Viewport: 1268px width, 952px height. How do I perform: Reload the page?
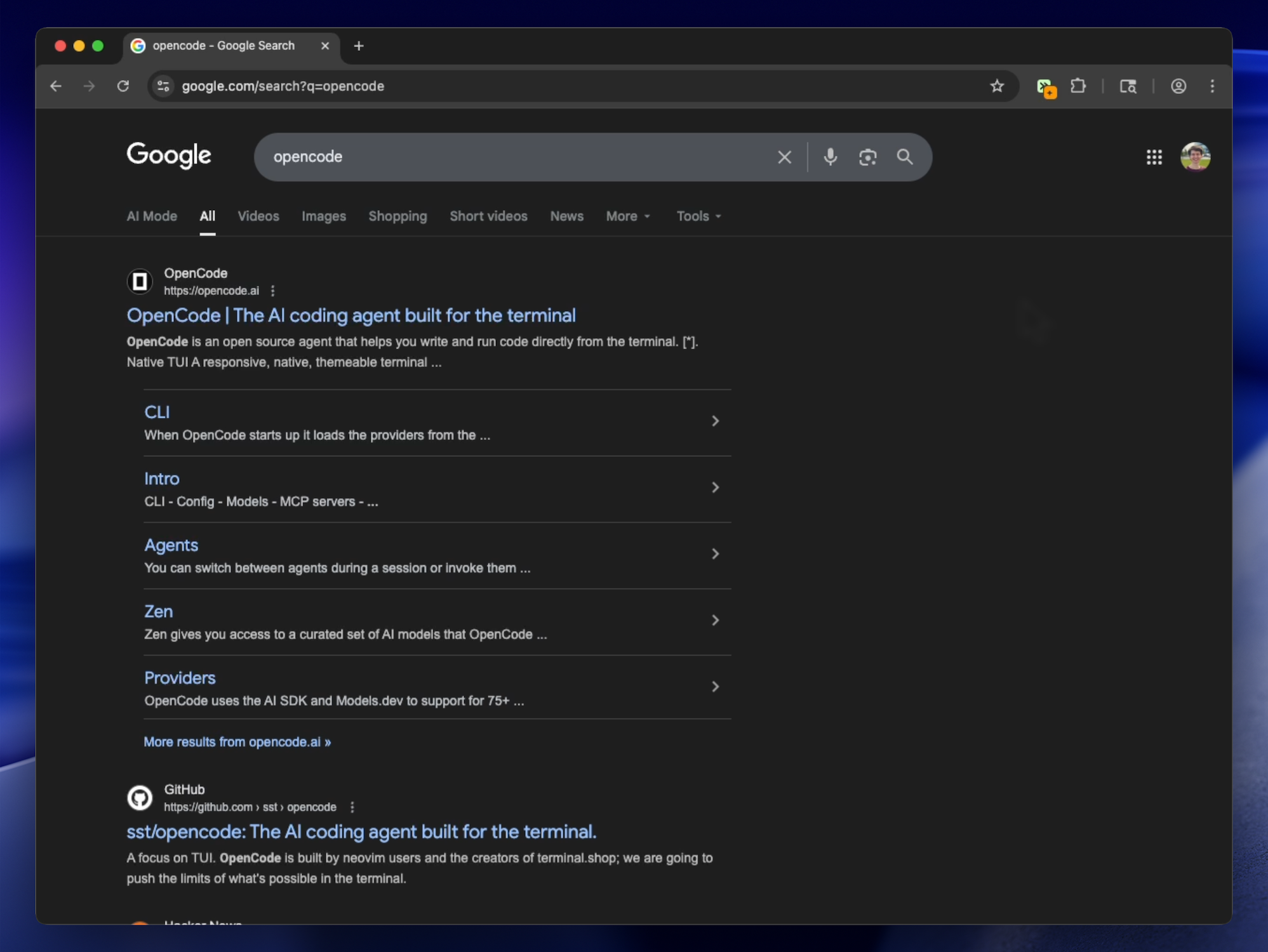[123, 86]
